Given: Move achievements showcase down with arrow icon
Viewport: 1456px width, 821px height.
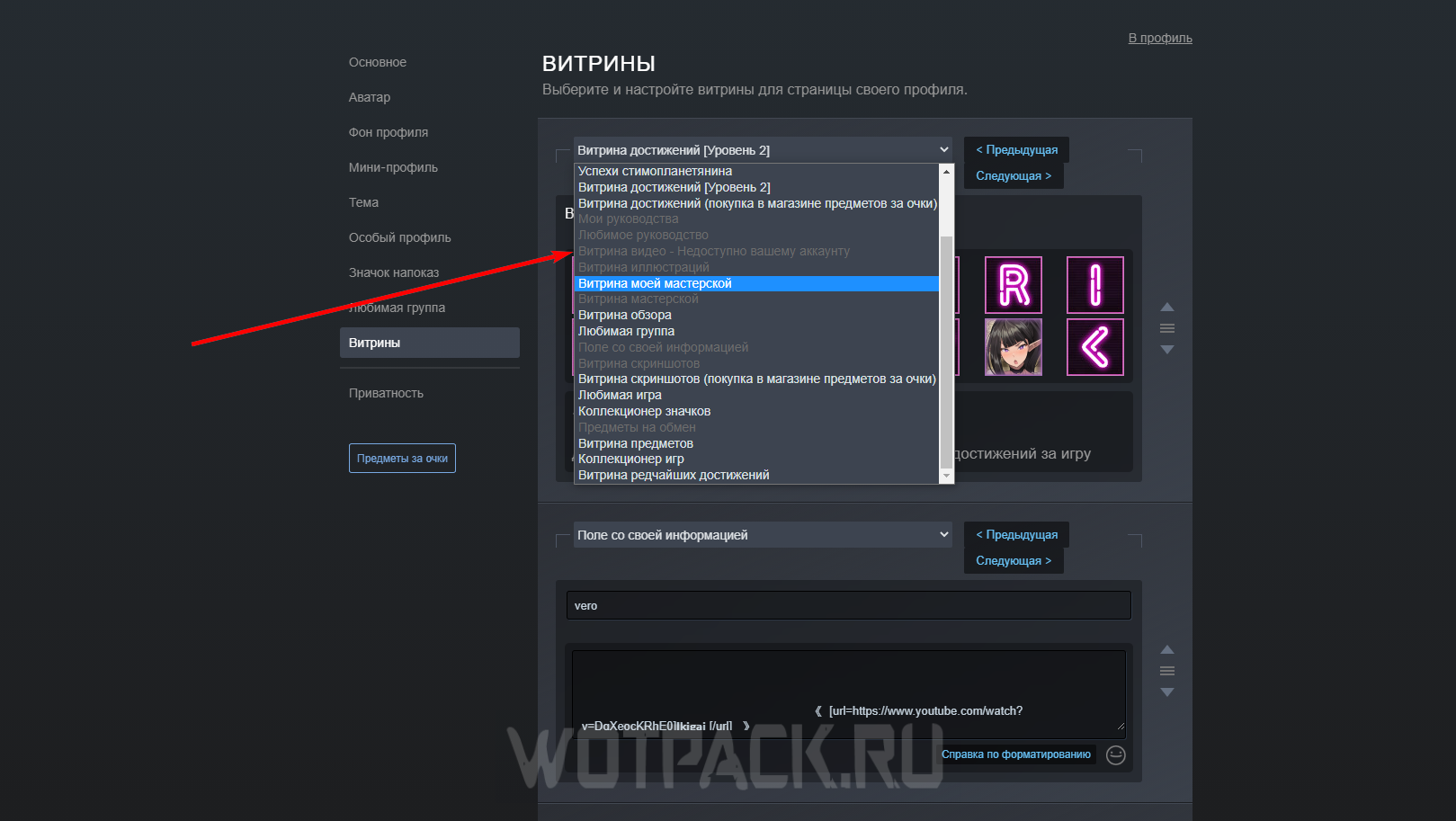Looking at the screenshot, I should click(x=1167, y=350).
